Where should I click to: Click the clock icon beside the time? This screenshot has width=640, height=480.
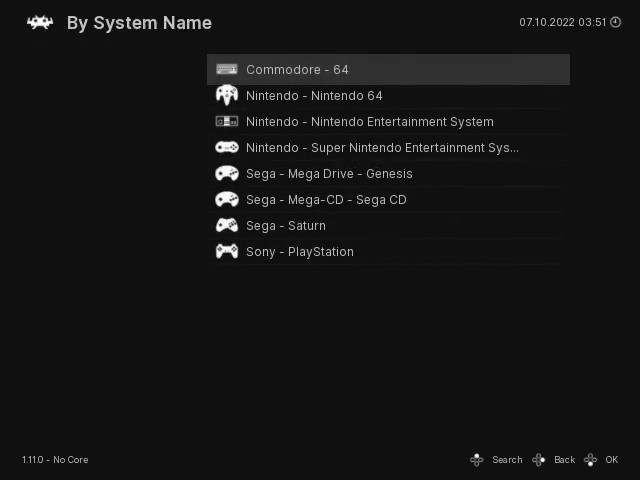pos(615,22)
